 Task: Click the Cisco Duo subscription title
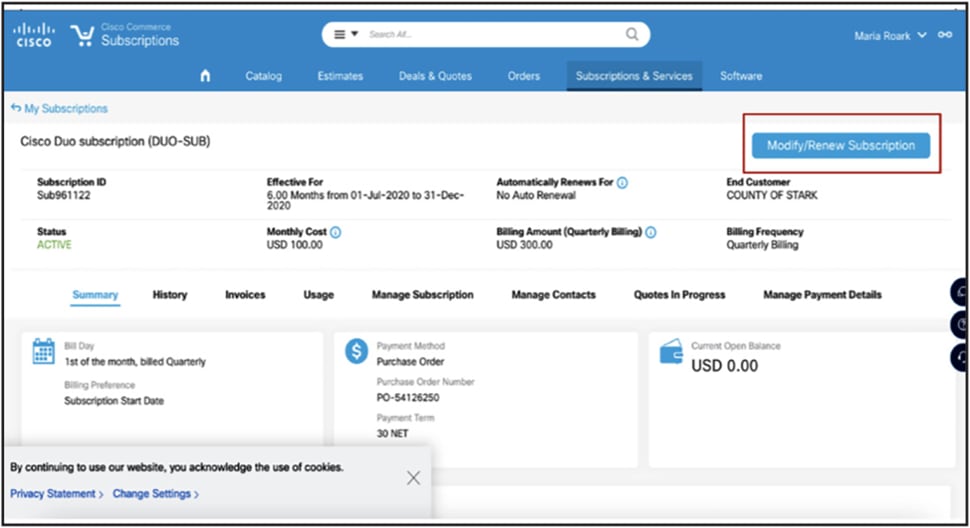(x=115, y=142)
